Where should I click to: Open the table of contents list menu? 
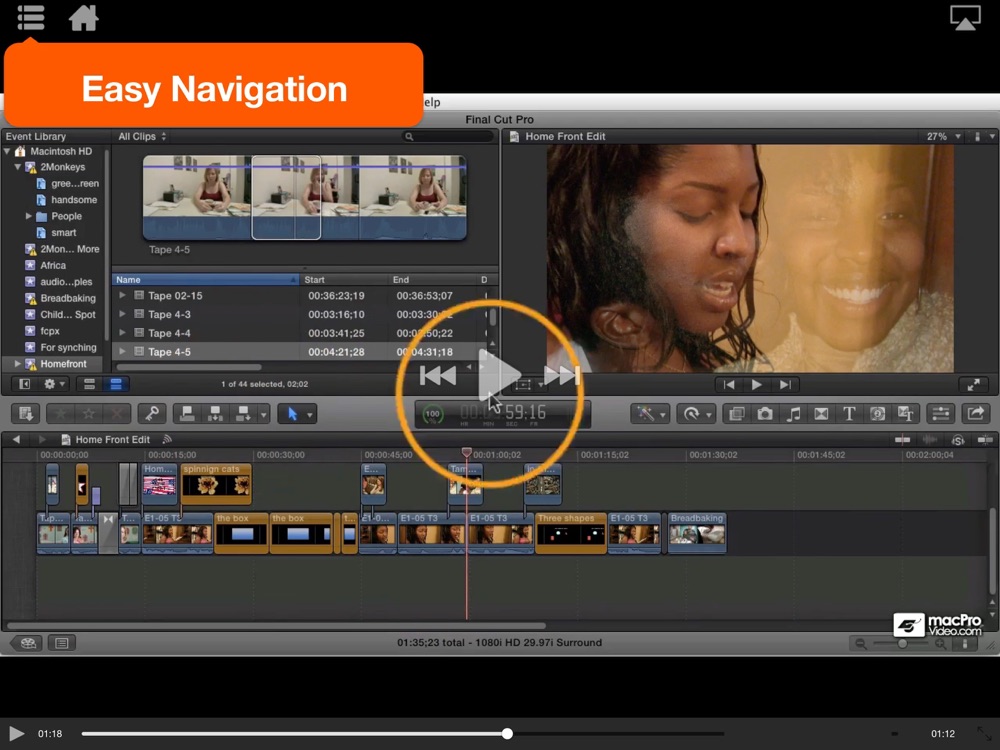(31, 18)
